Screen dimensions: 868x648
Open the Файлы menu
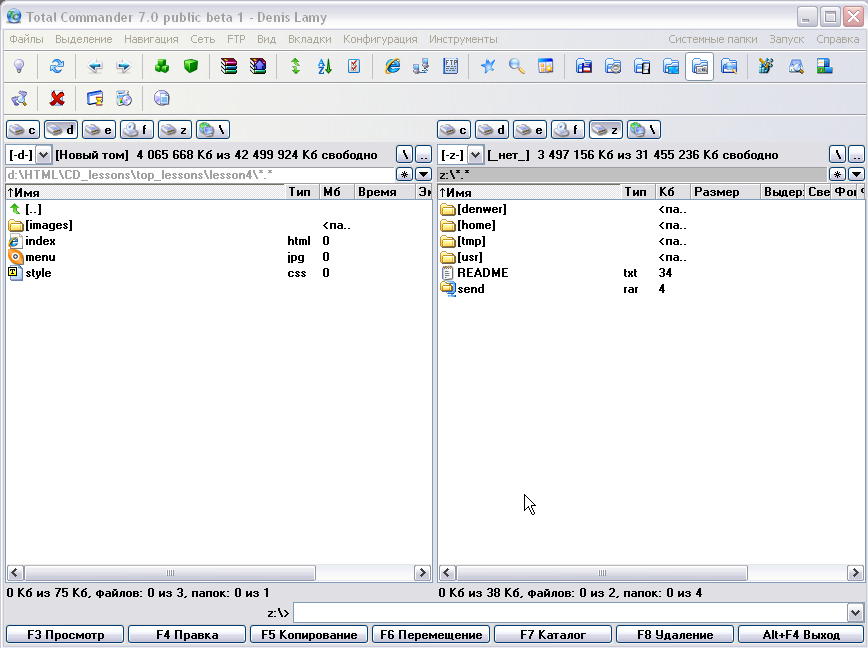tap(27, 39)
